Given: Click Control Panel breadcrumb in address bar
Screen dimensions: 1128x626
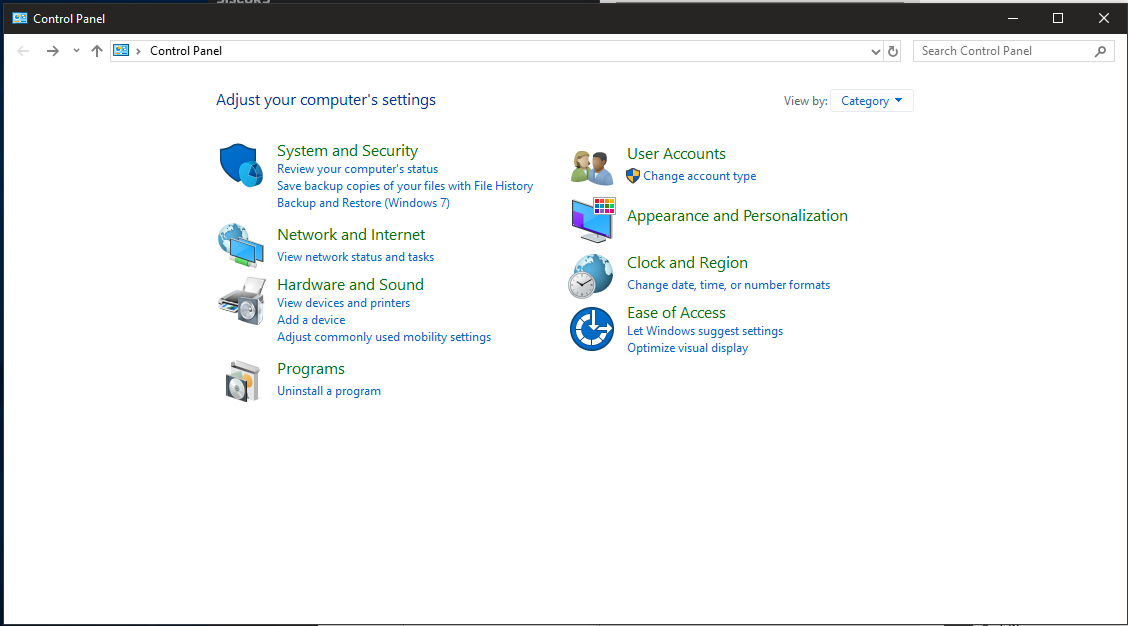Looking at the screenshot, I should (x=186, y=51).
